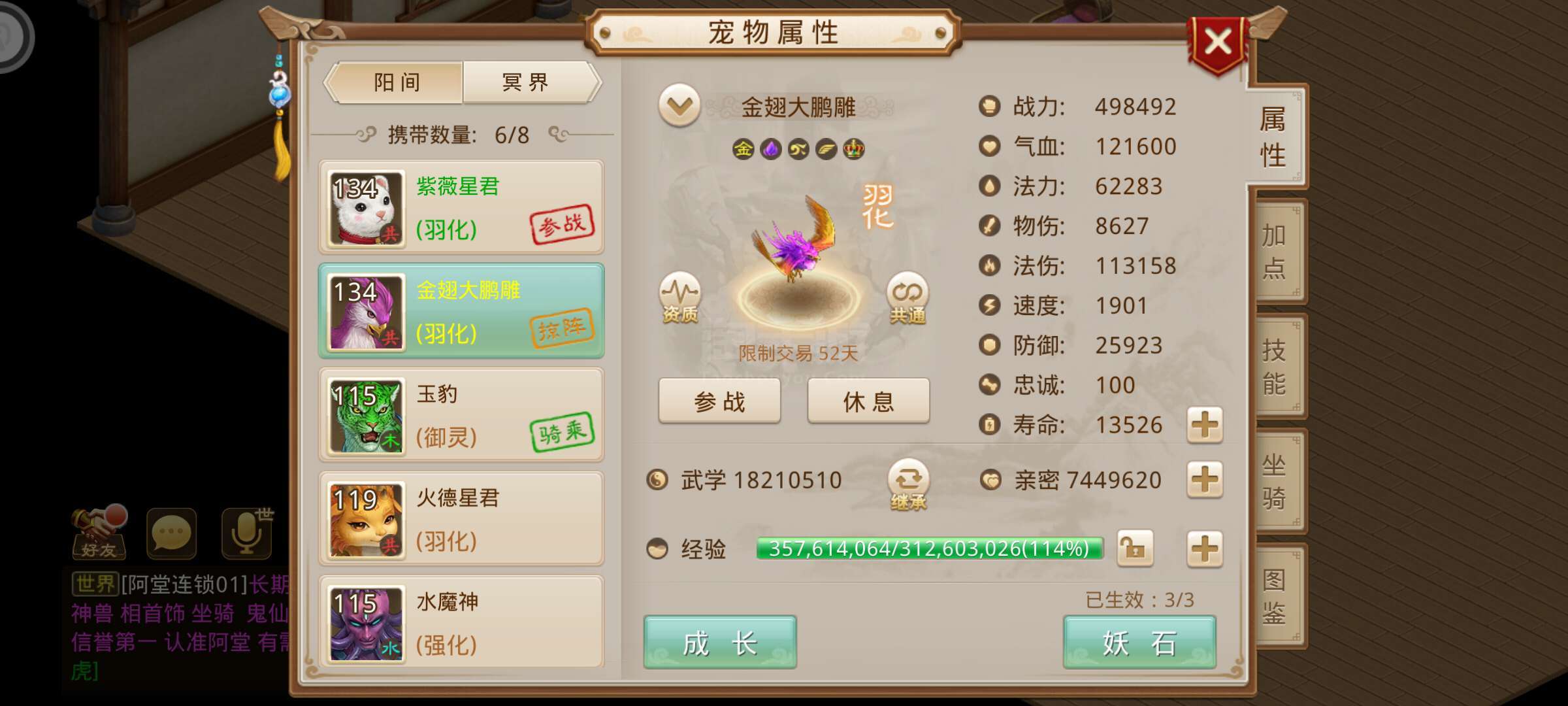This screenshot has width=1568, height=706.
Task: Expand the pet name dropdown arrow
Action: click(x=679, y=106)
